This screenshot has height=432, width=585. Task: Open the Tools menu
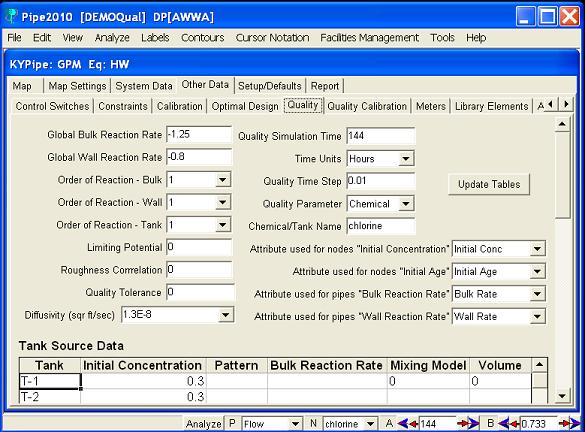tap(442, 38)
